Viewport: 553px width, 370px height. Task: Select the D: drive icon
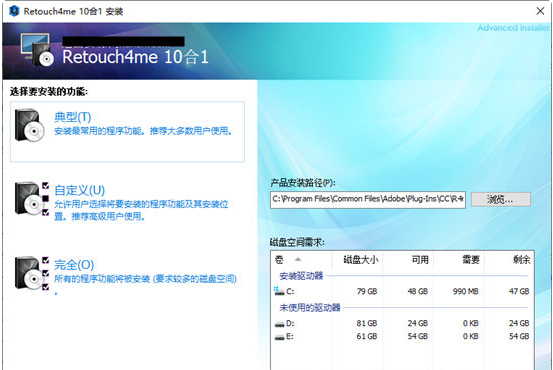point(279,323)
